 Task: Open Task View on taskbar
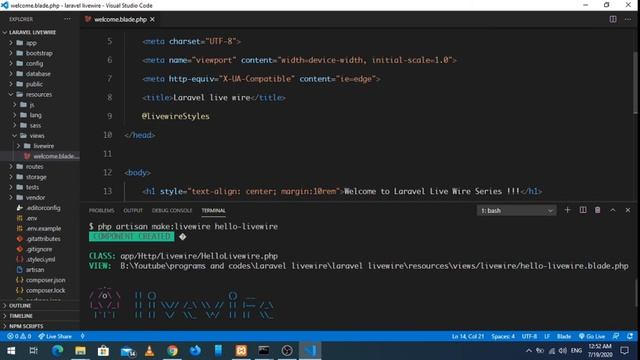(34, 351)
